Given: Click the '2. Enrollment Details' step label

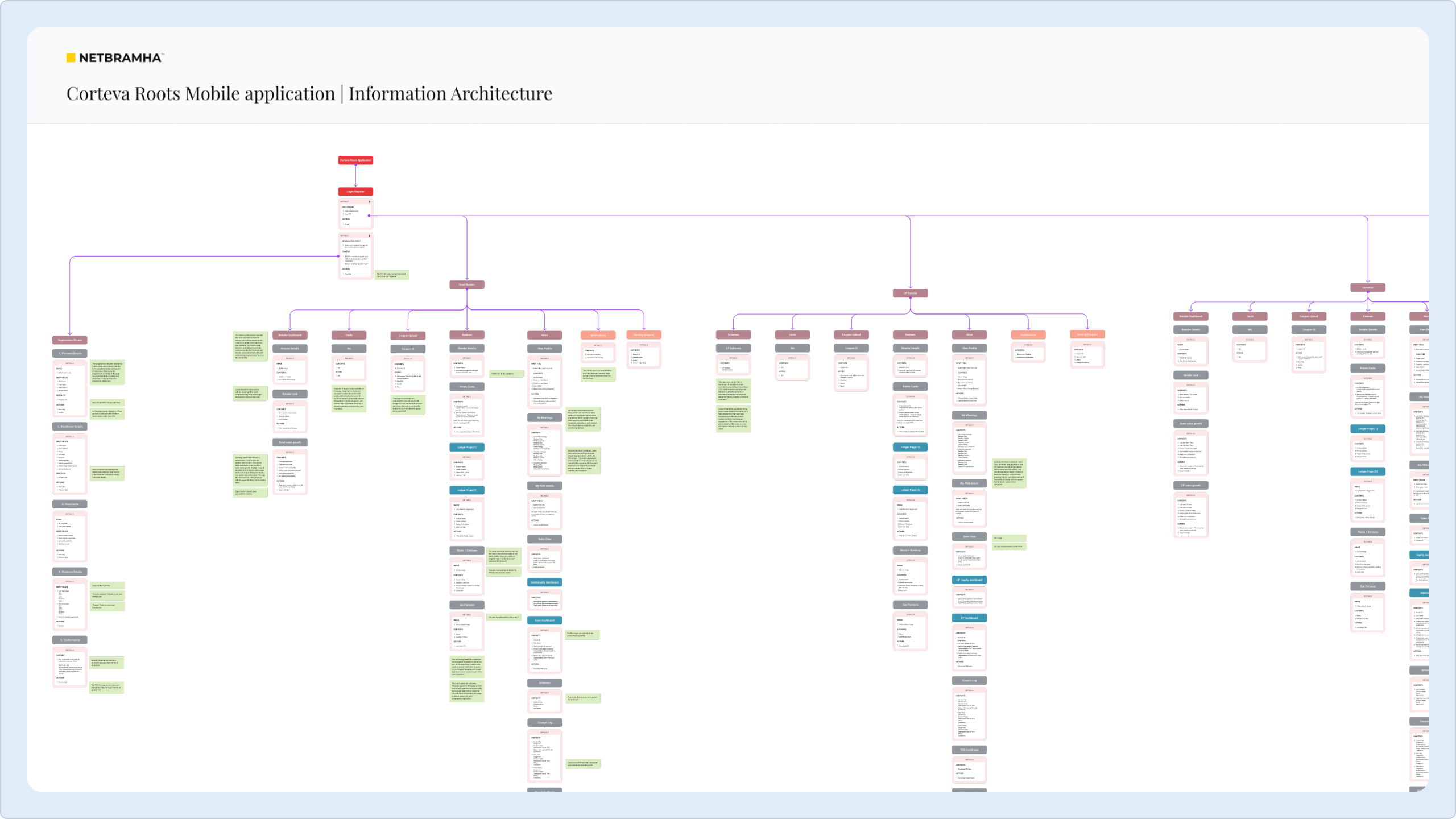Looking at the screenshot, I should pyautogui.click(x=70, y=427).
